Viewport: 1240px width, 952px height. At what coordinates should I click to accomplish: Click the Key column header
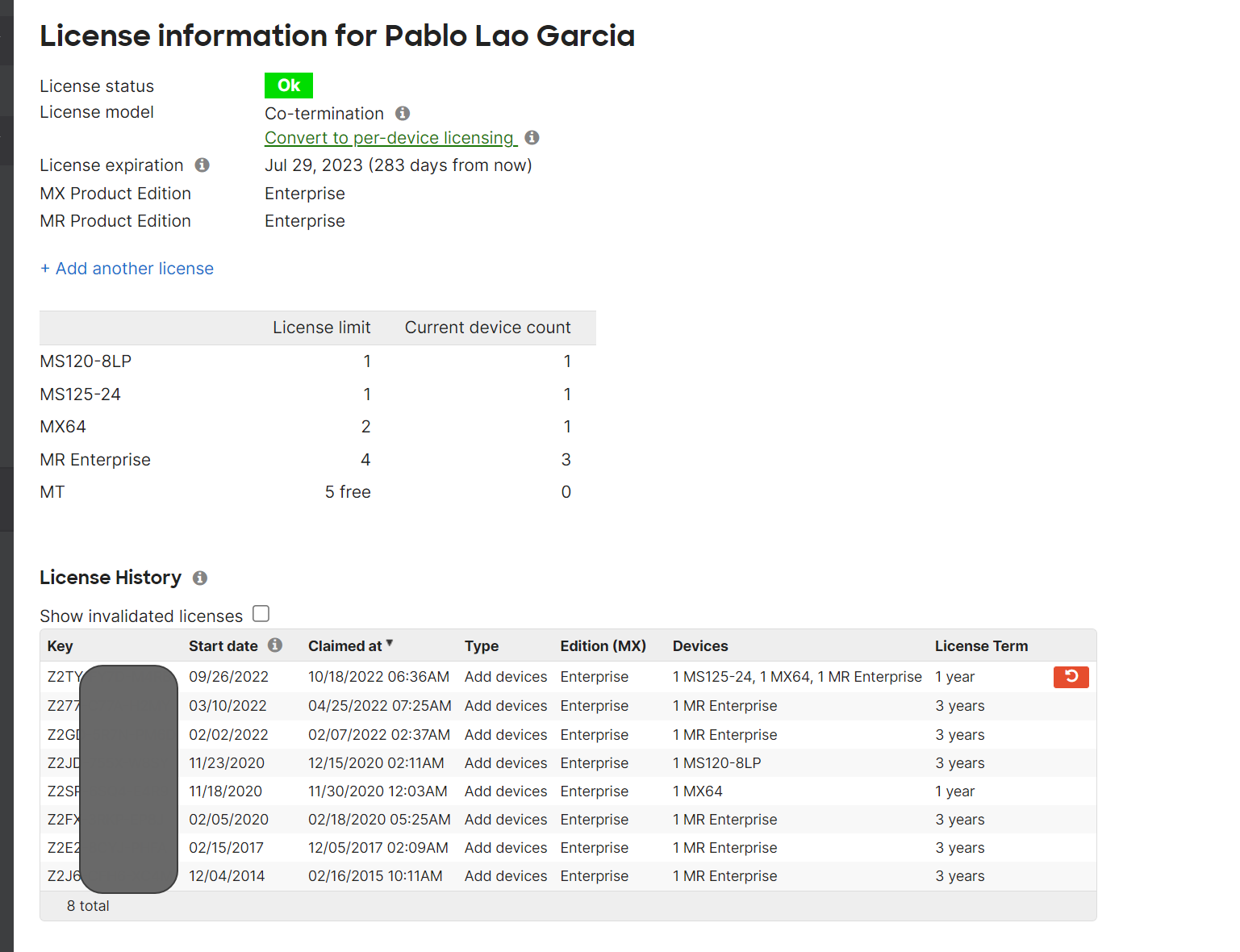61,646
